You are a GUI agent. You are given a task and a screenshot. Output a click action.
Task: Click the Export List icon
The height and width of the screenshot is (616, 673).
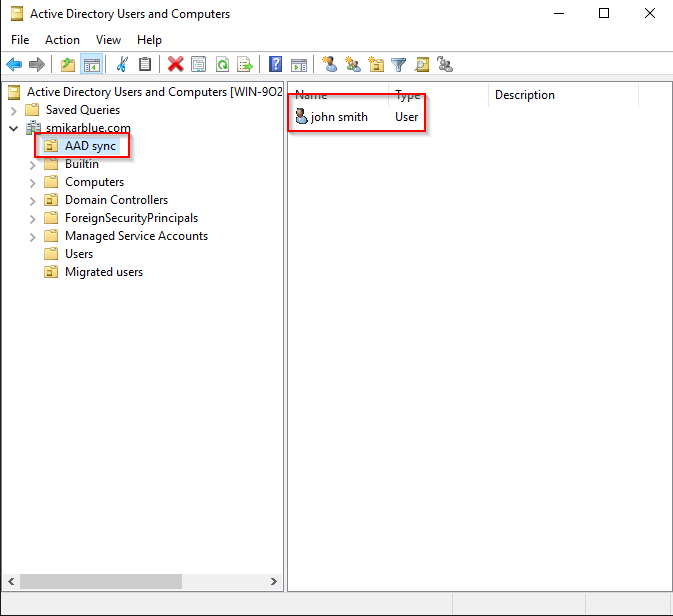tap(245, 64)
